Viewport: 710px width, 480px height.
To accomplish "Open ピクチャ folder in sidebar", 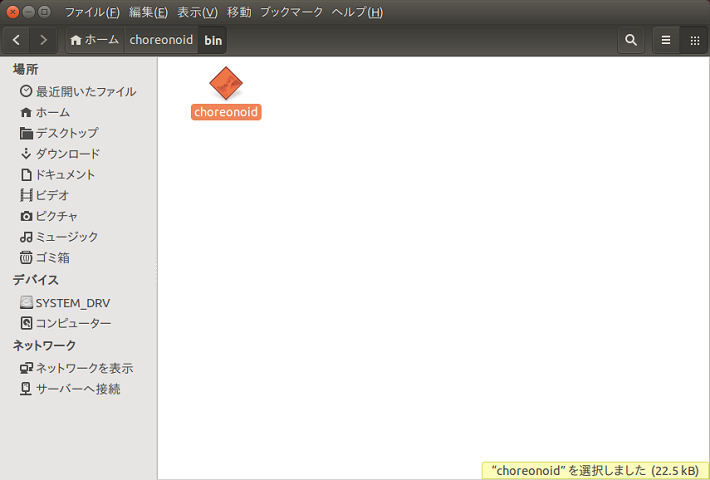I will pyautogui.click(x=56, y=216).
